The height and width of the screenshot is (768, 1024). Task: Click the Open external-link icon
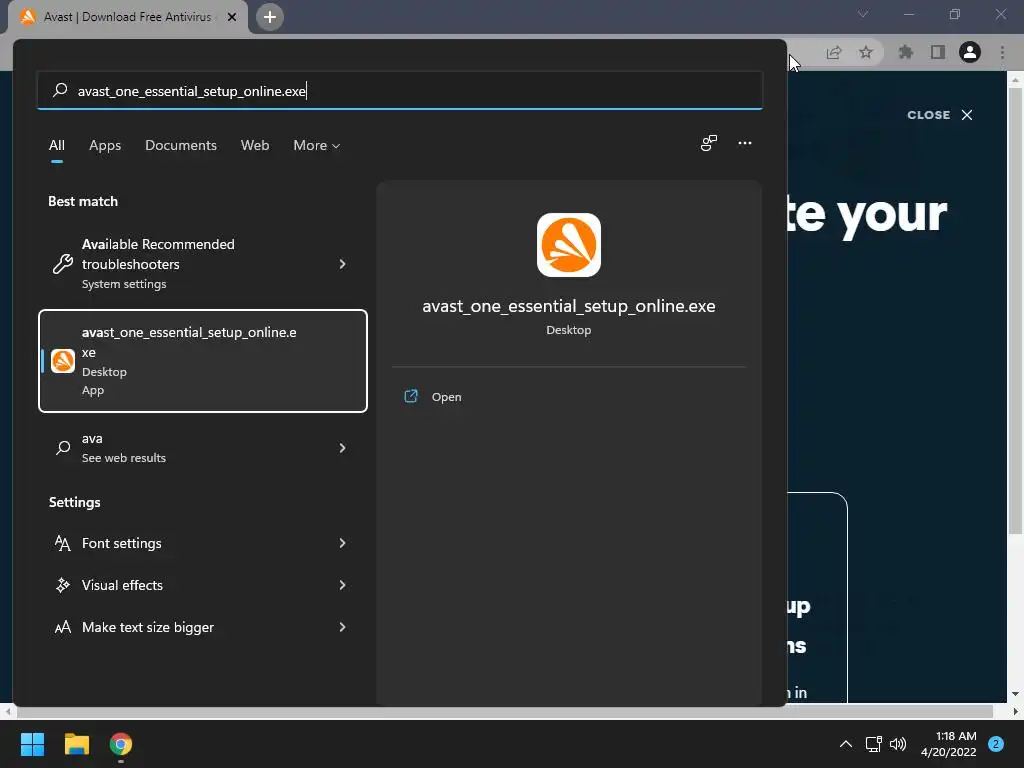tap(411, 396)
